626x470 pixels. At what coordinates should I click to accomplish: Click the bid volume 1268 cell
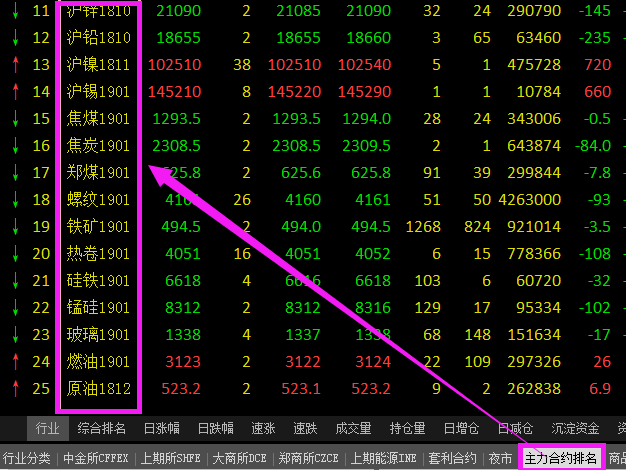pyautogui.click(x=423, y=226)
